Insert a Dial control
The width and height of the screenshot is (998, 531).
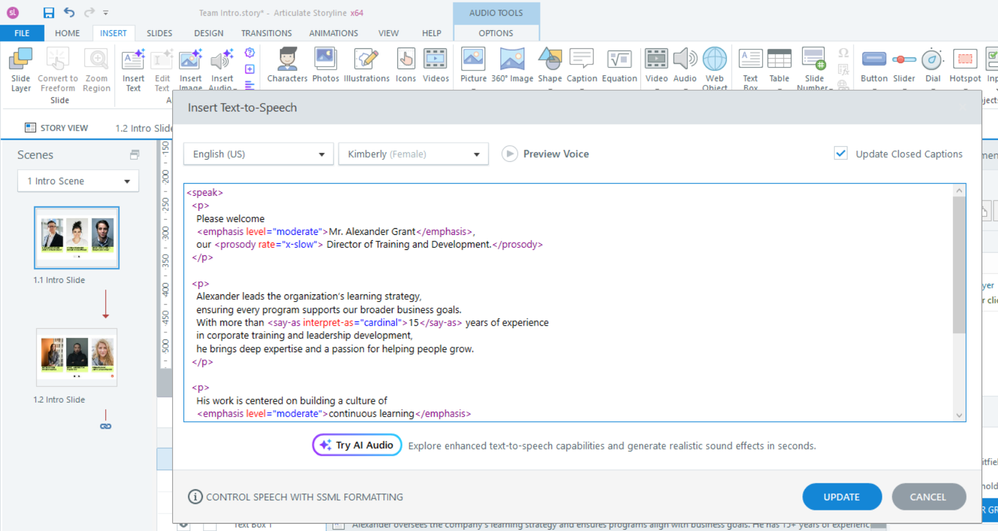[932, 64]
